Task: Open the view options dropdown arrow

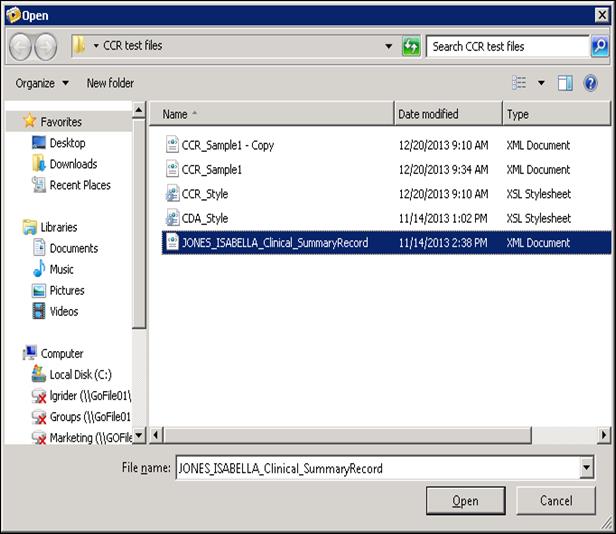Action: tap(541, 83)
